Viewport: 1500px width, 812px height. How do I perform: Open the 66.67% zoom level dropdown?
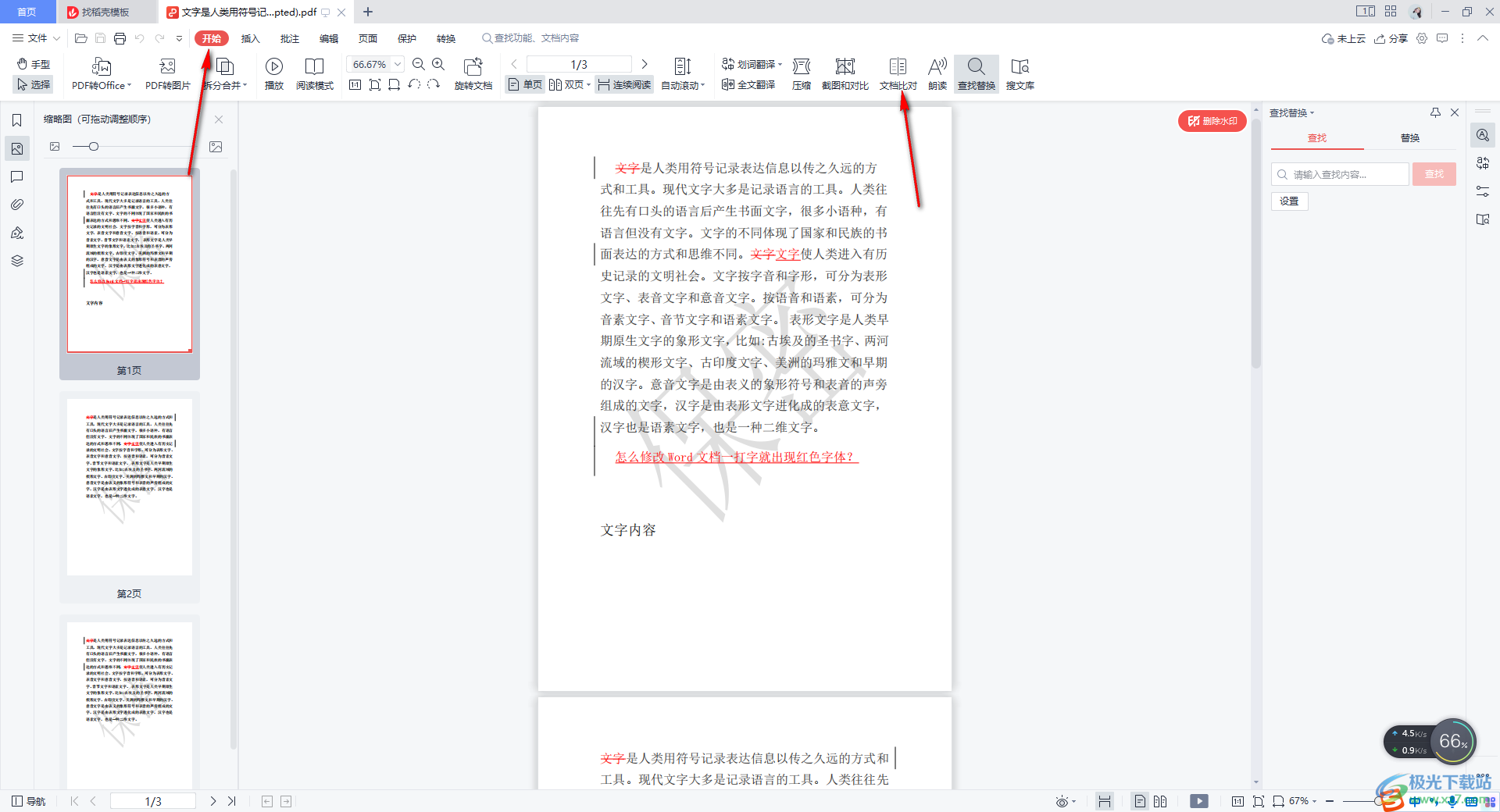click(x=398, y=64)
